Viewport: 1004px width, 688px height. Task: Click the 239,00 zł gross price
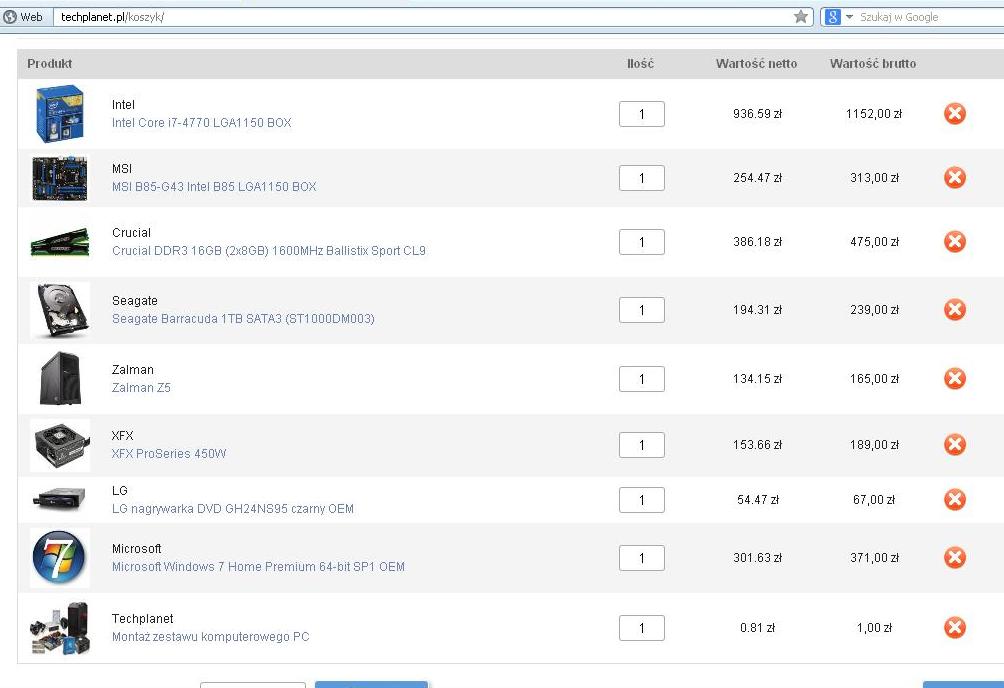(874, 310)
